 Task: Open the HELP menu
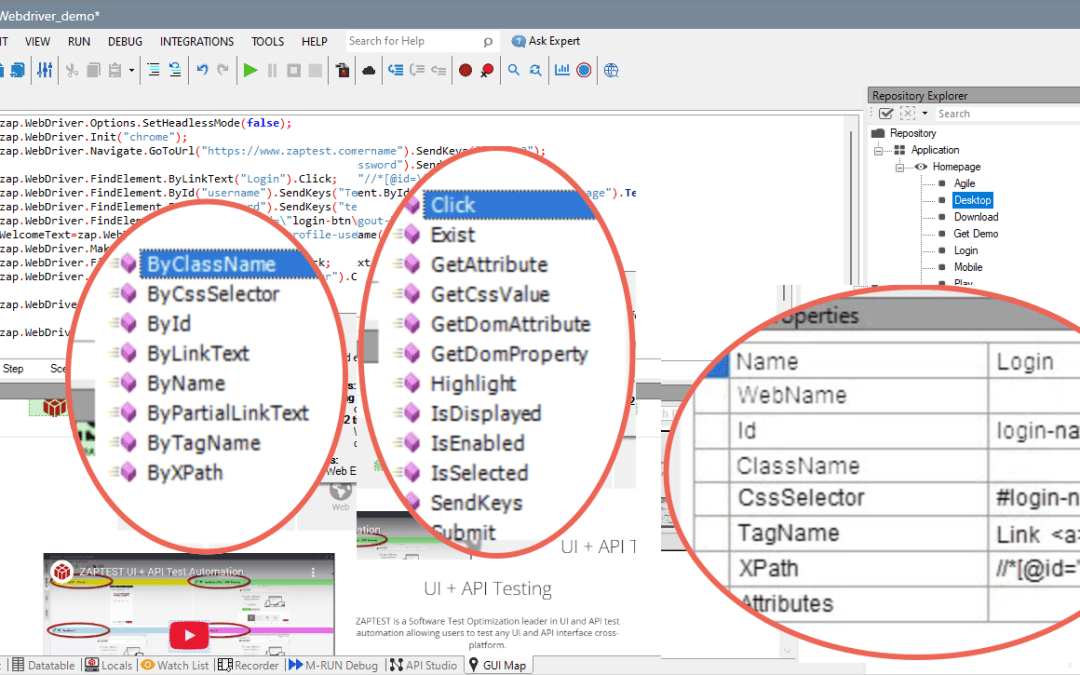[314, 41]
